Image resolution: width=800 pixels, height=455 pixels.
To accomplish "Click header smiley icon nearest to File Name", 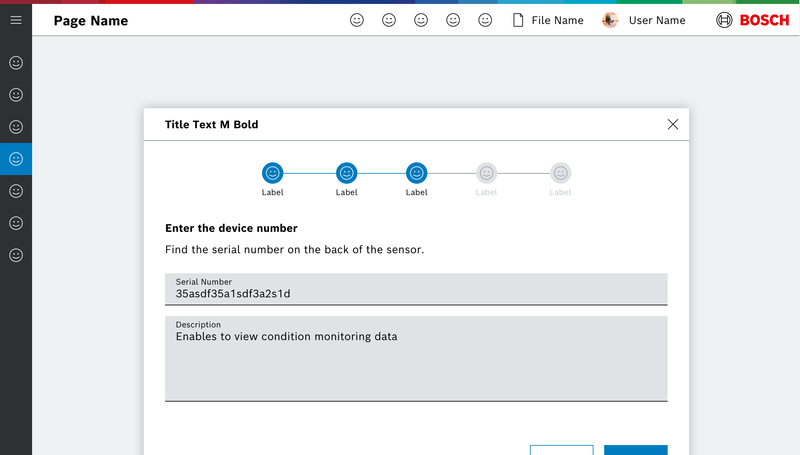I will [x=485, y=20].
